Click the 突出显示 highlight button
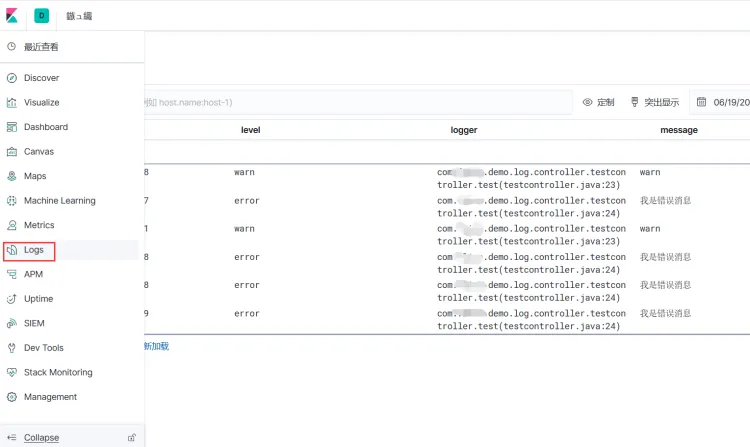The width and height of the screenshot is (750, 447). click(x=655, y=102)
